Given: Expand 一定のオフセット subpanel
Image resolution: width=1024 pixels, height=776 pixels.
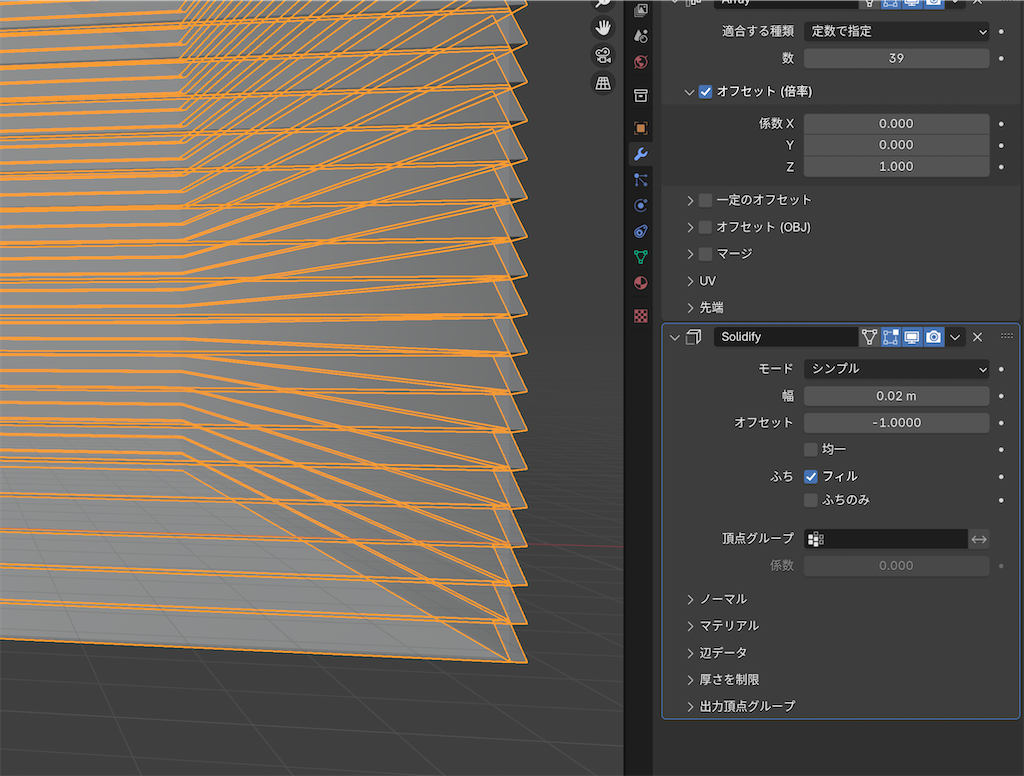Looking at the screenshot, I should [690, 201].
